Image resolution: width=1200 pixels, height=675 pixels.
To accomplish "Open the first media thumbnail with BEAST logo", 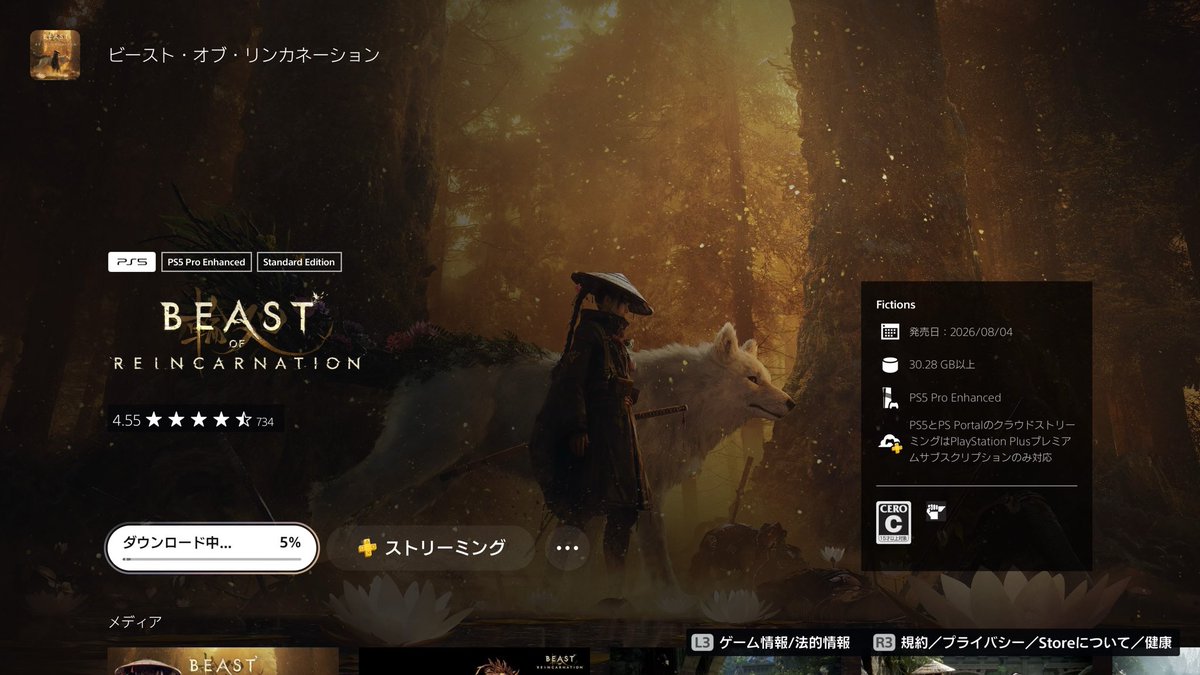I will point(223,661).
